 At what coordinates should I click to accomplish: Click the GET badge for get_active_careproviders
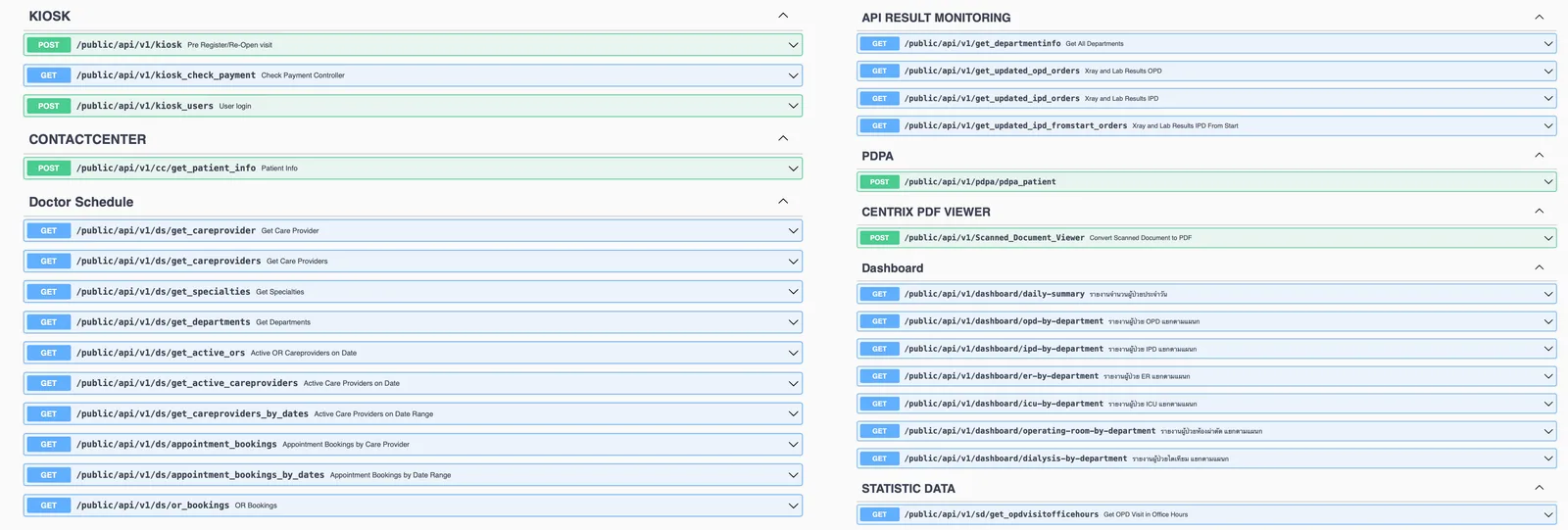click(49, 383)
